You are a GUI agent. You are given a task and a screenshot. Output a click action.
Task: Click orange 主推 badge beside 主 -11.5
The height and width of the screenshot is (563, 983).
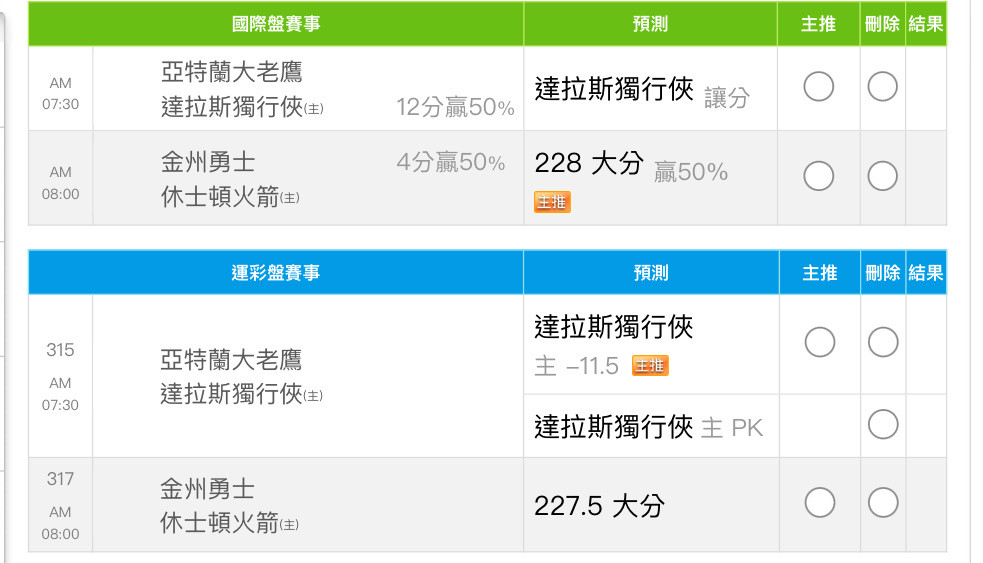tap(650, 366)
